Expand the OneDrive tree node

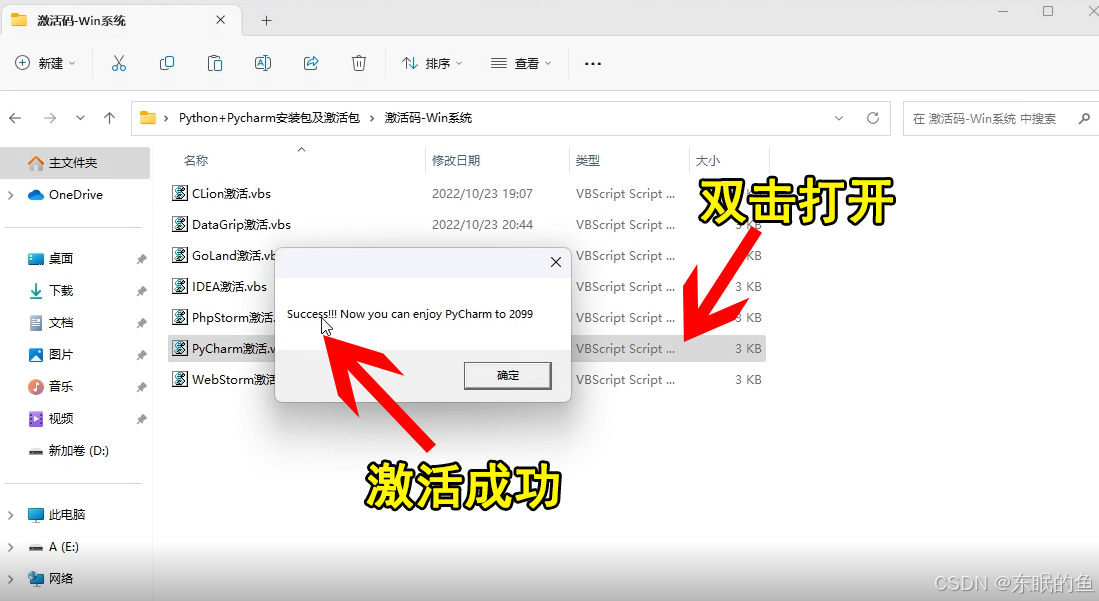point(11,195)
